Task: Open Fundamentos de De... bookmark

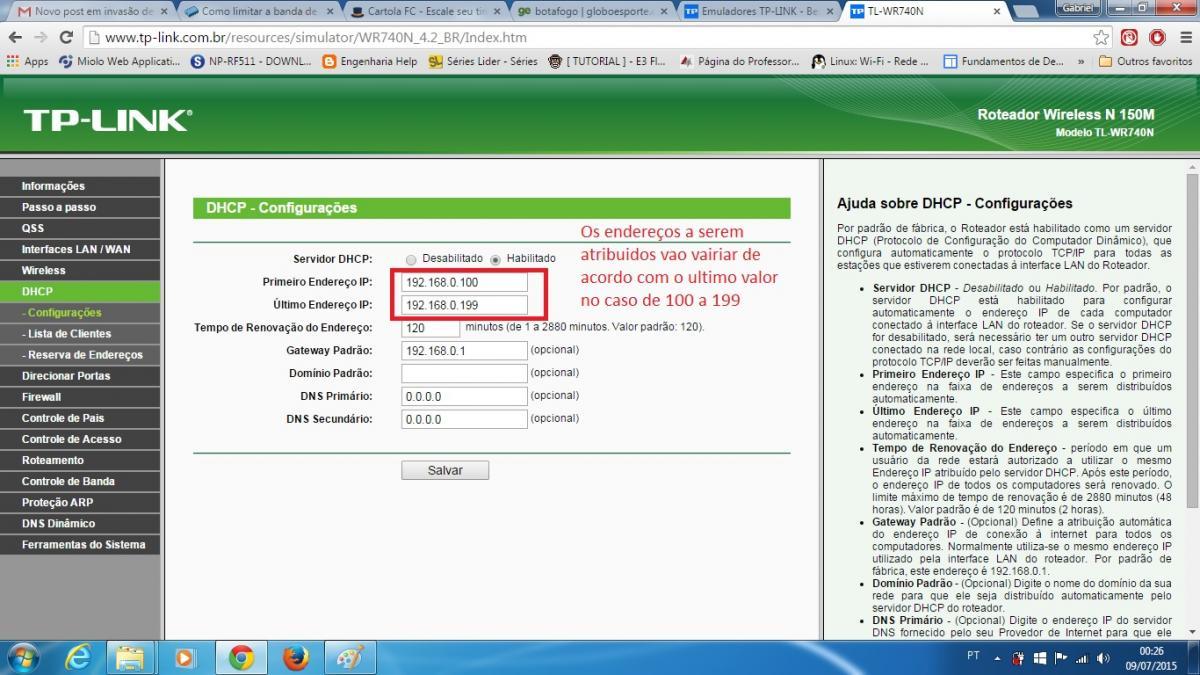Action: point(1004,61)
